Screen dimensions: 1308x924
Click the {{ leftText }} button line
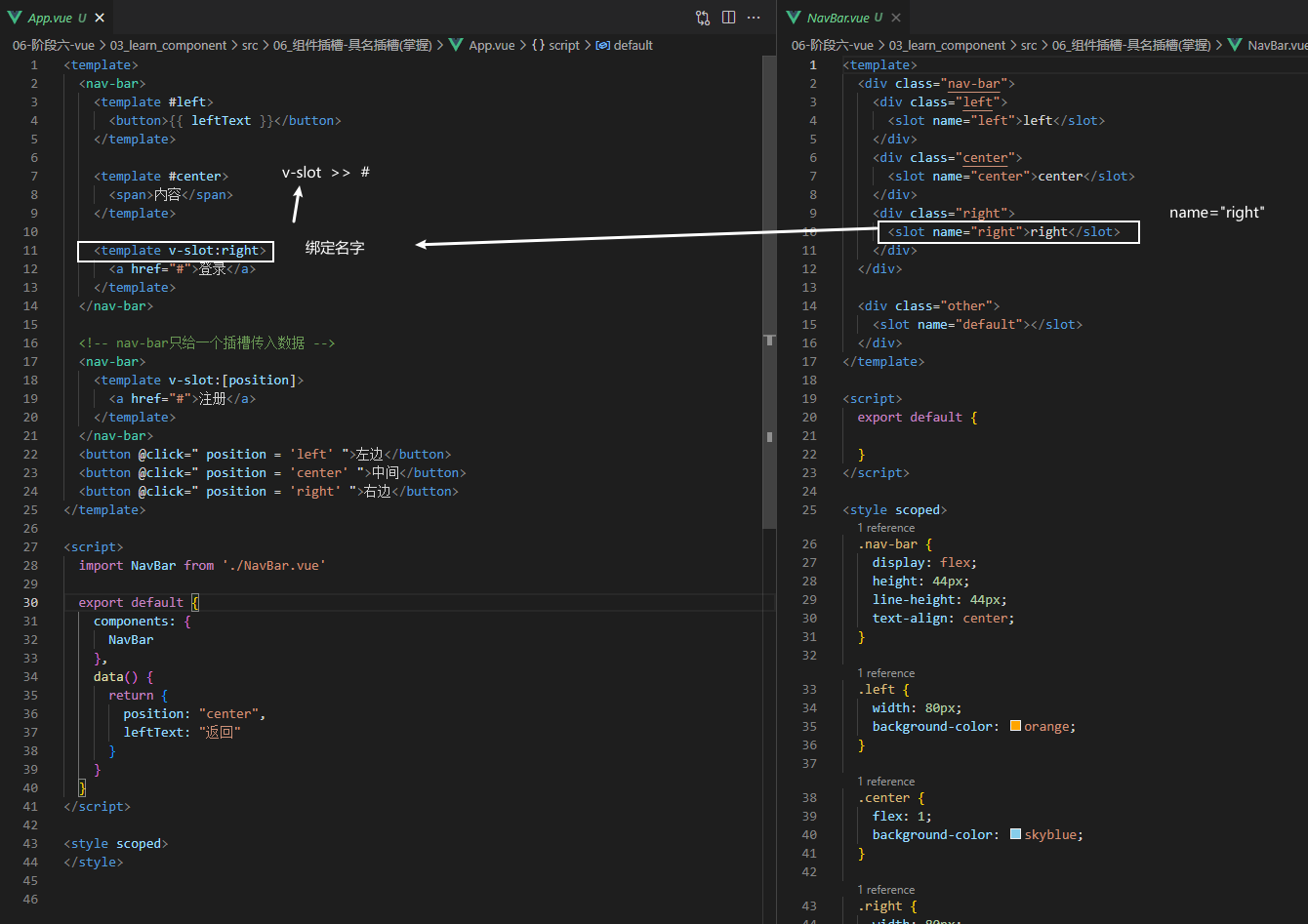pos(225,120)
